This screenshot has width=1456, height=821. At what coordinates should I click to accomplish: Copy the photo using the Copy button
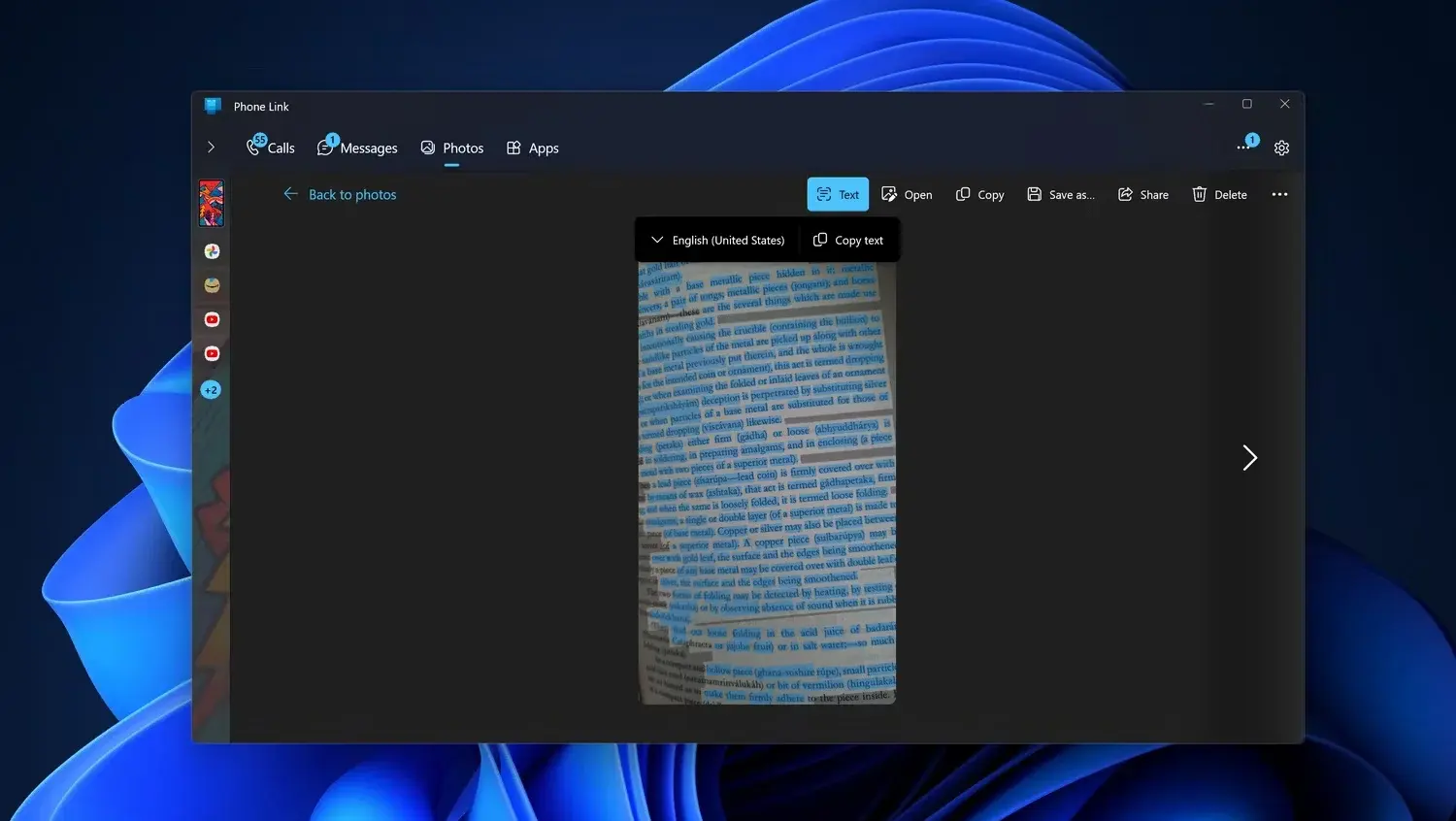[979, 194]
